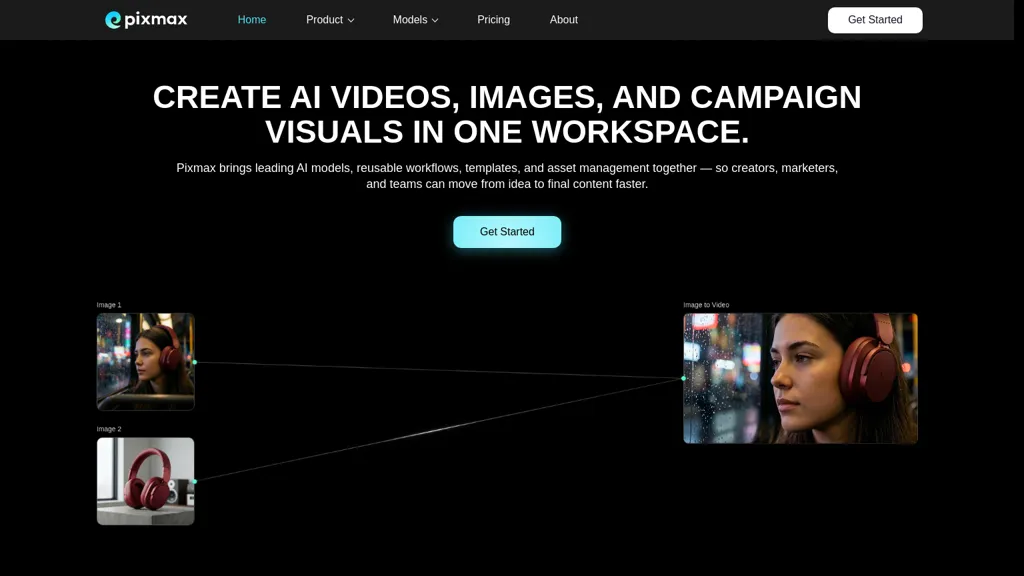This screenshot has height=576, width=1024.
Task: Open the About page
Action: 564,20
